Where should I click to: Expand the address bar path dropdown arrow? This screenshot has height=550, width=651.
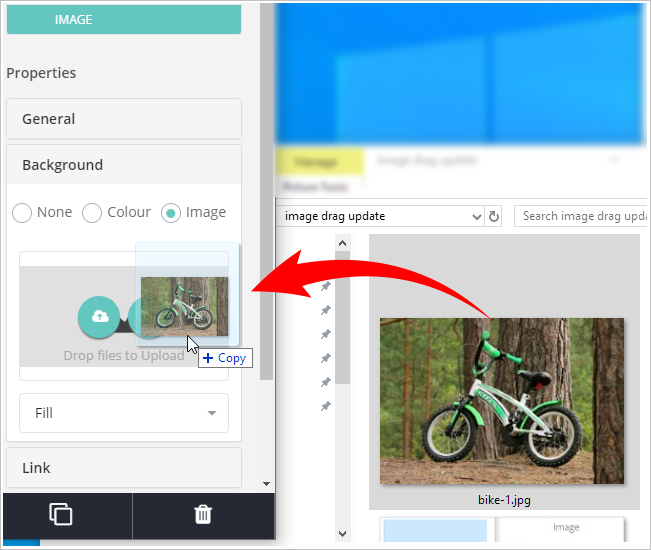[x=476, y=216]
